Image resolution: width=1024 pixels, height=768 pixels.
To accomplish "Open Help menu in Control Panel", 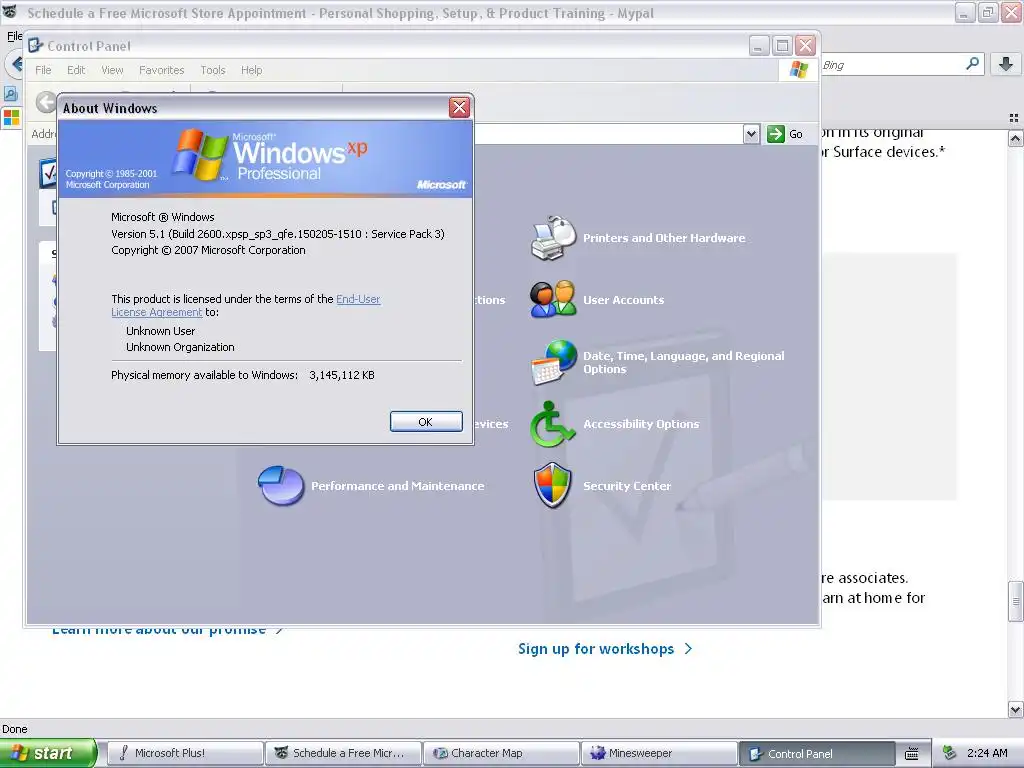I will pyautogui.click(x=251, y=70).
